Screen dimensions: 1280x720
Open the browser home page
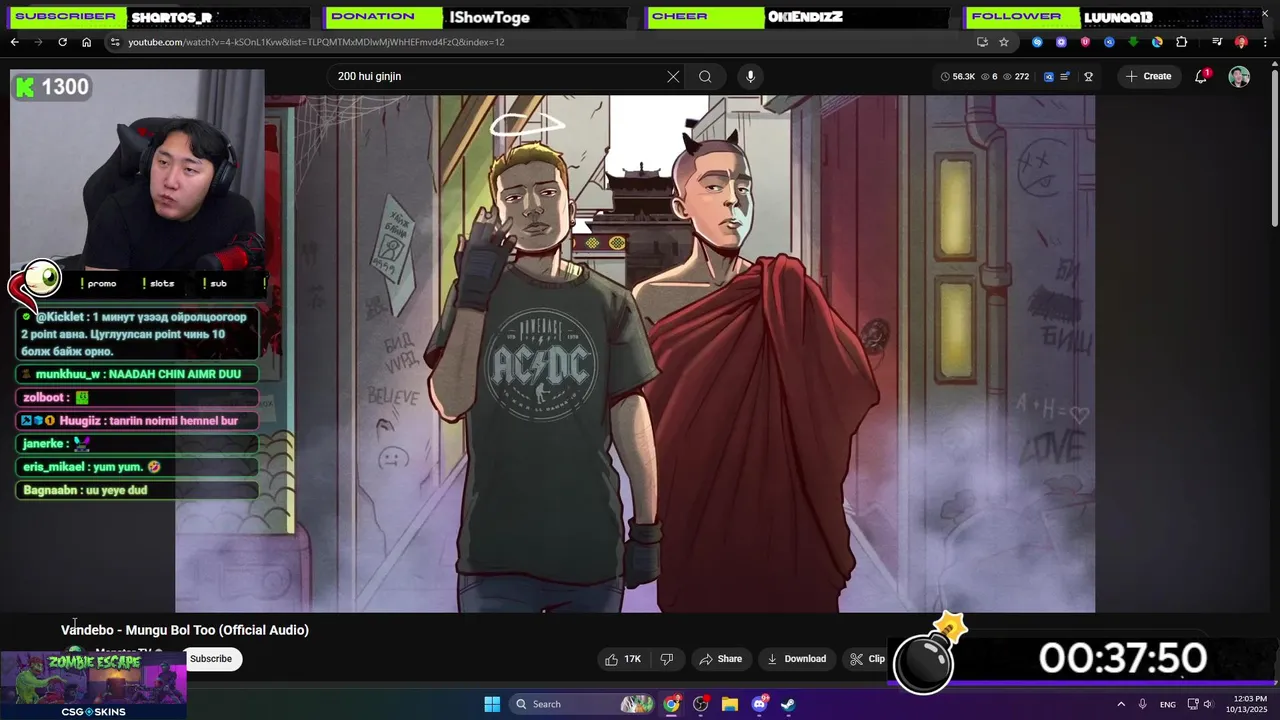(x=86, y=42)
